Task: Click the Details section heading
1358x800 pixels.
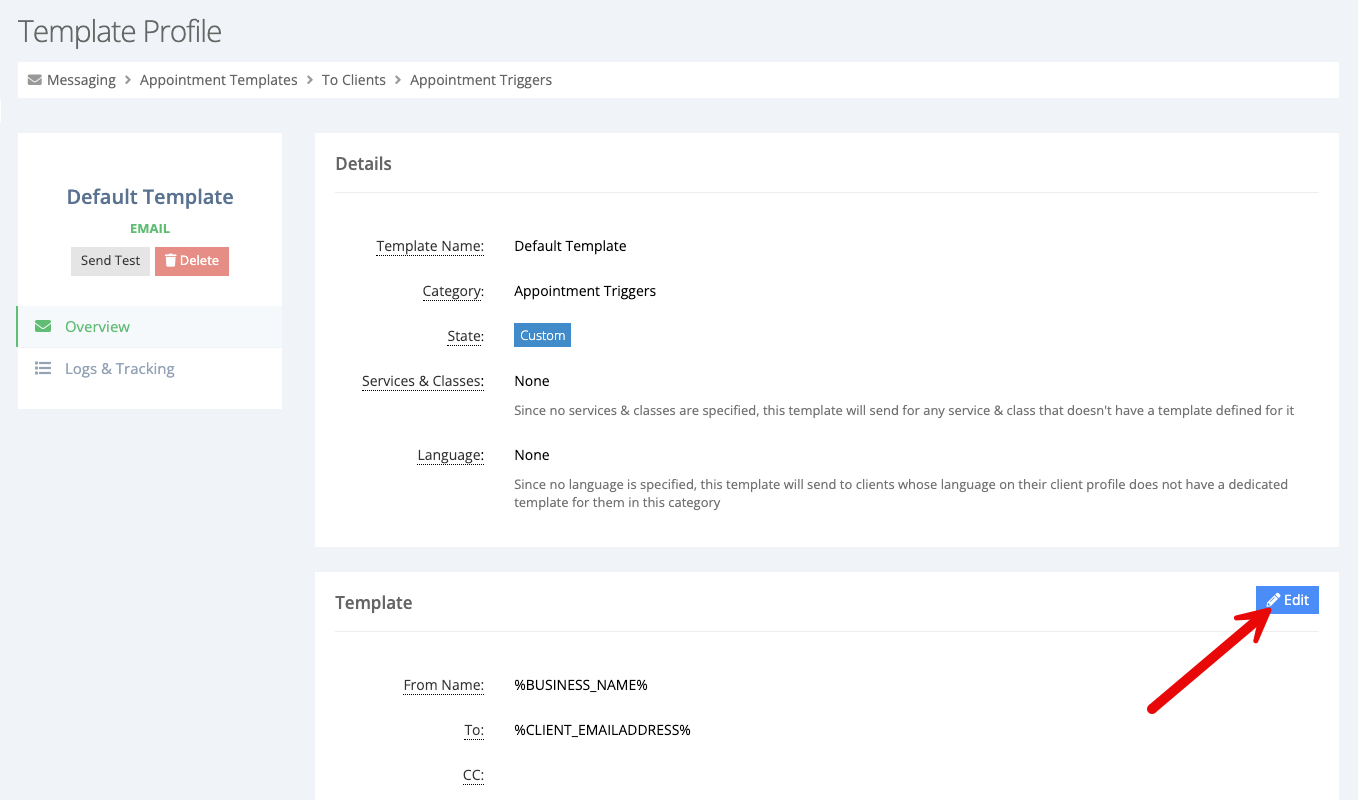Action: click(x=364, y=164)
